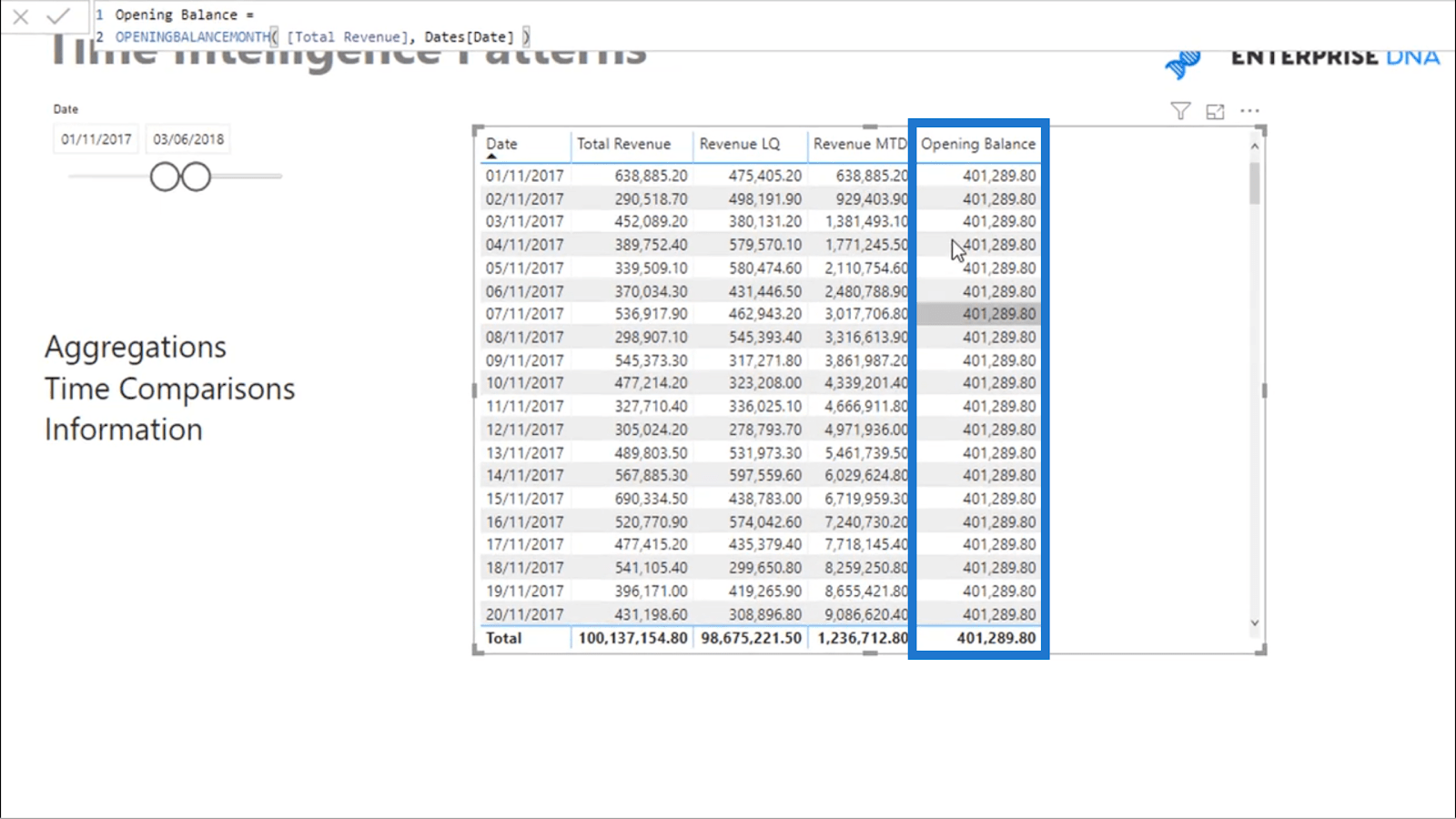Click the Date slicer title

[x=66, y=109]
